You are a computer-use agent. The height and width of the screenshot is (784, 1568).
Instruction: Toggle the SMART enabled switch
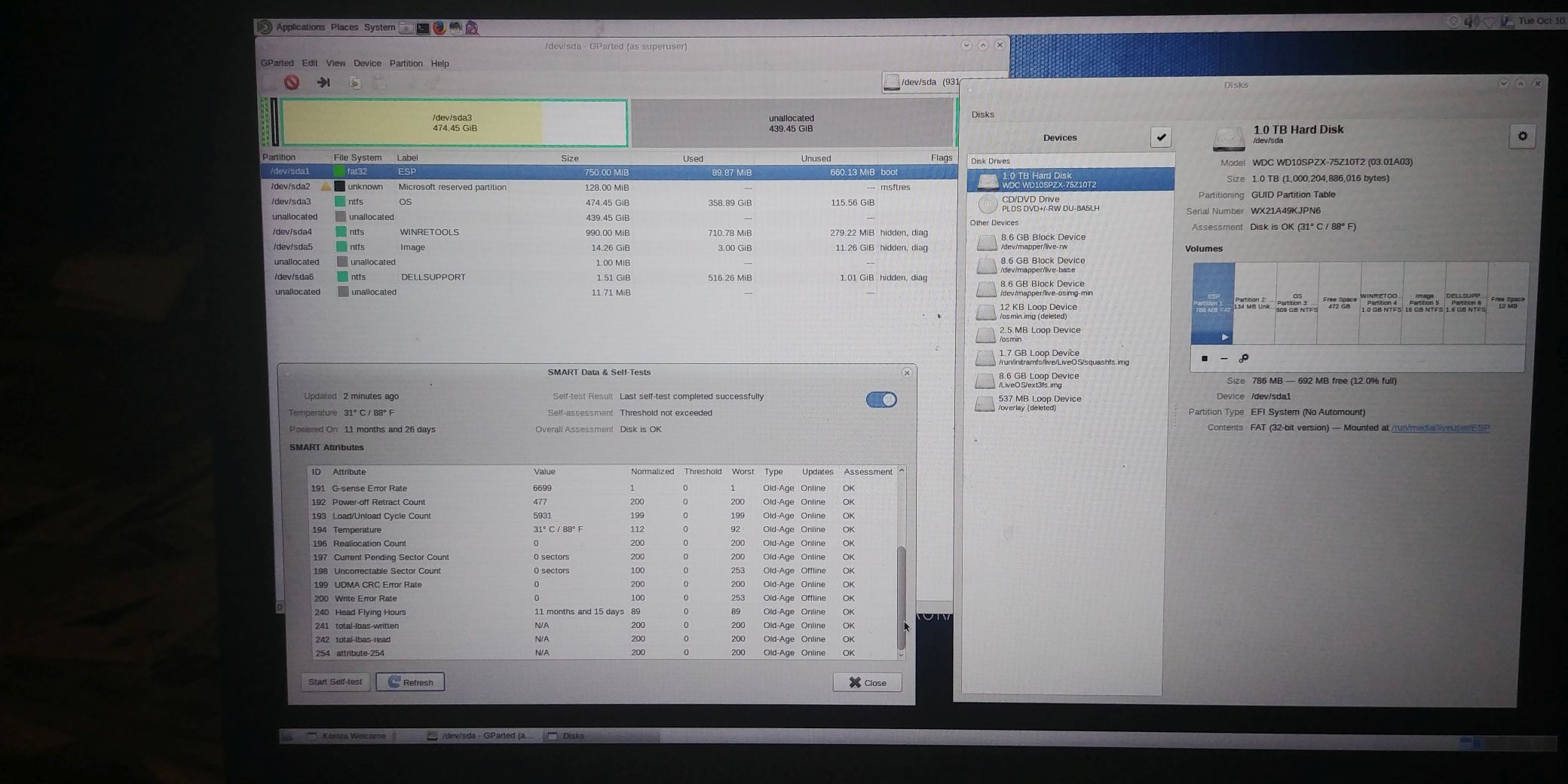pyautogui.click(x=881, y=400)
